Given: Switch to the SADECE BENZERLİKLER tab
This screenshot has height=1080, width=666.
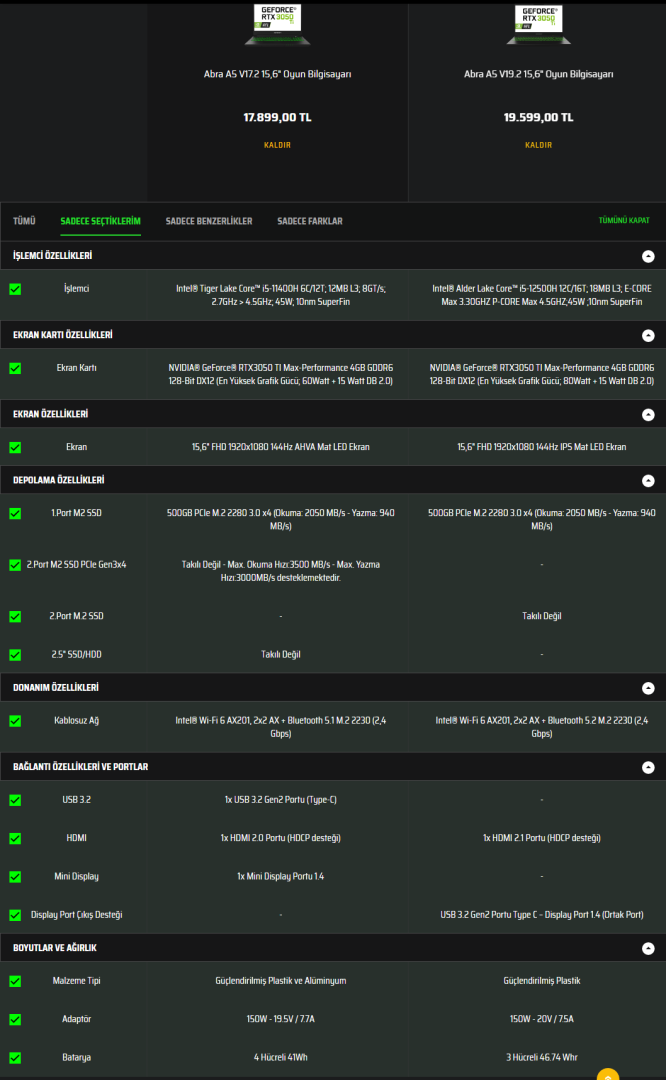Looking at the screenshot, I should point(209,221).
